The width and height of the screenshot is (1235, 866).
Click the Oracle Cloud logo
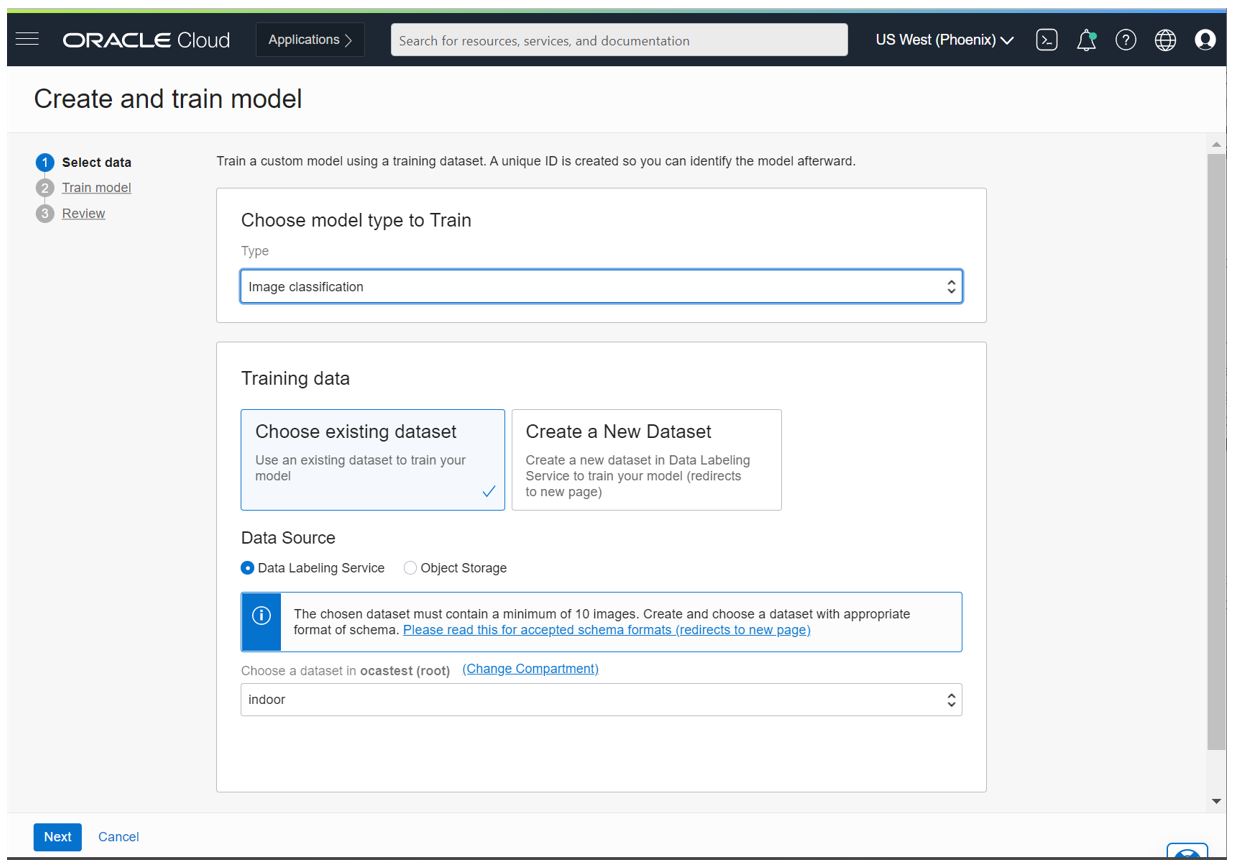(148, 41)
